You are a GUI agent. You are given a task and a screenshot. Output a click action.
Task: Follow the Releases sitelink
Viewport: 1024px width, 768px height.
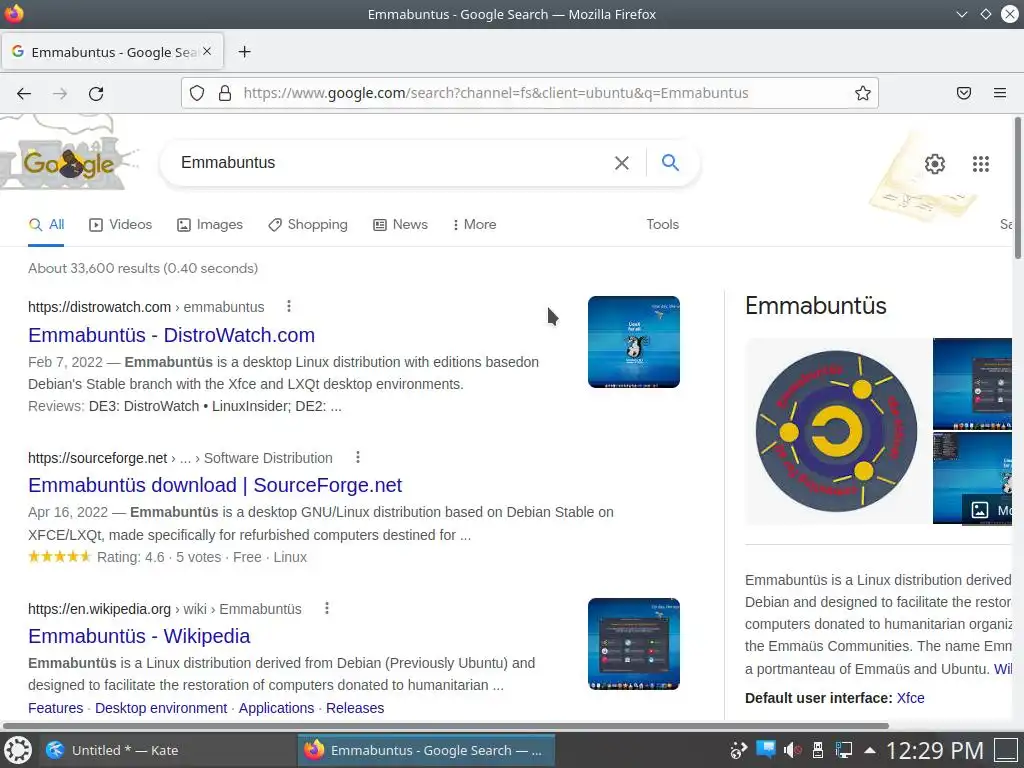(x=355, y=708)
